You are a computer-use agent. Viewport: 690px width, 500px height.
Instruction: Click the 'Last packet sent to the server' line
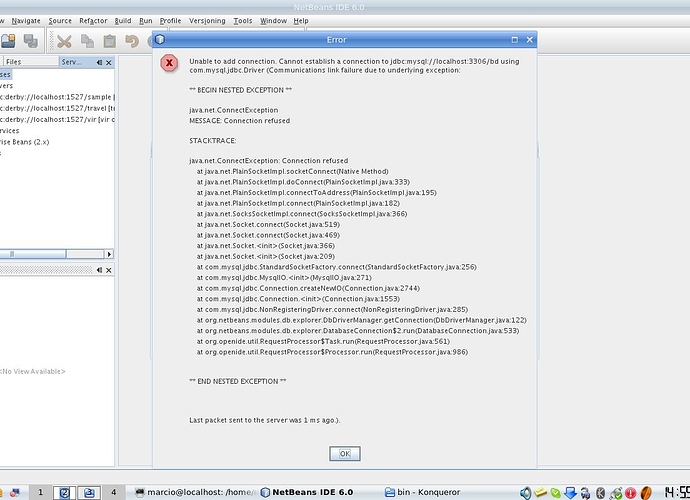coord(264,420)
